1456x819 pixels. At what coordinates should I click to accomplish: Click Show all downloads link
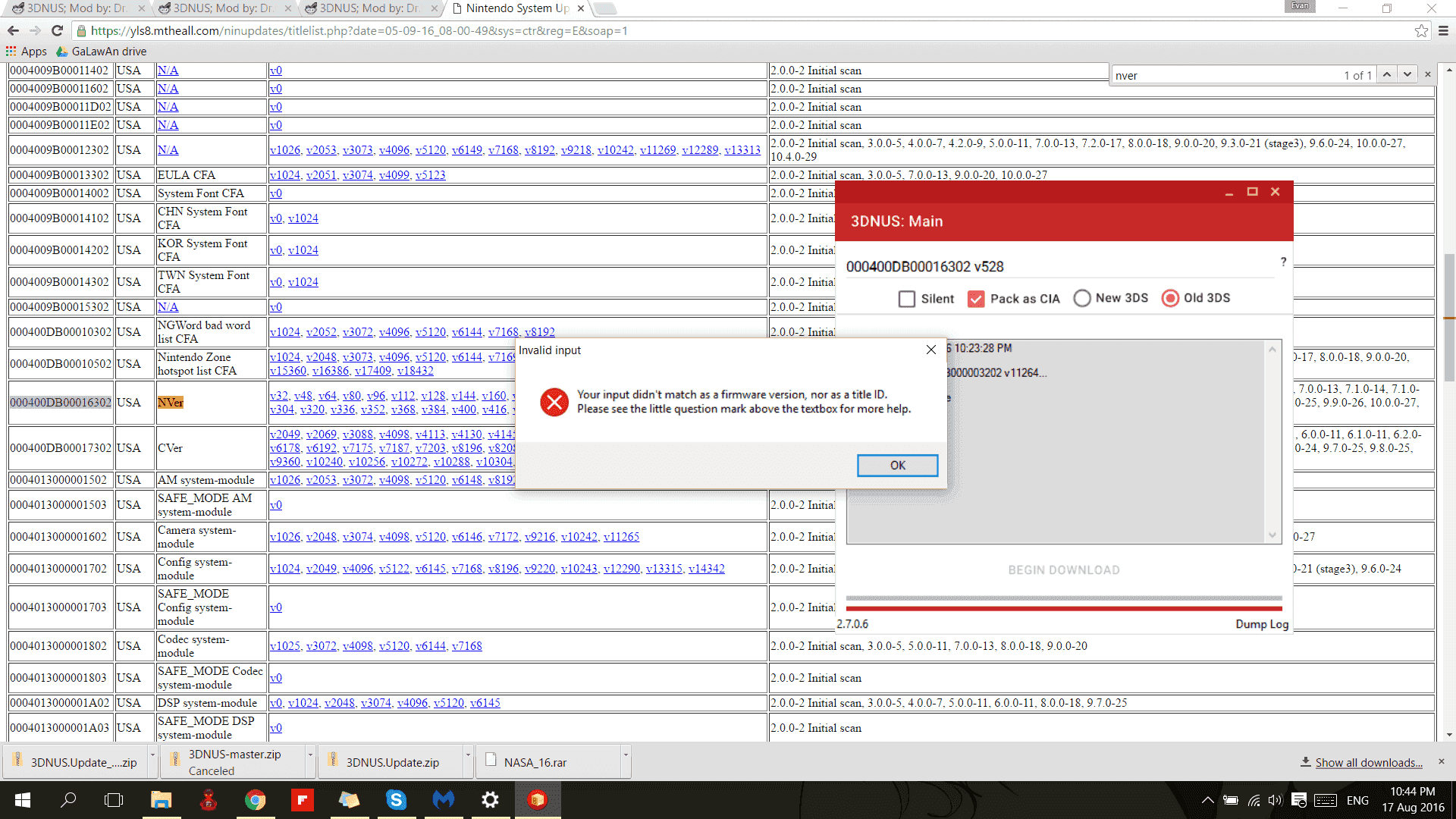pyautogui.click(x=1369, y=763)
